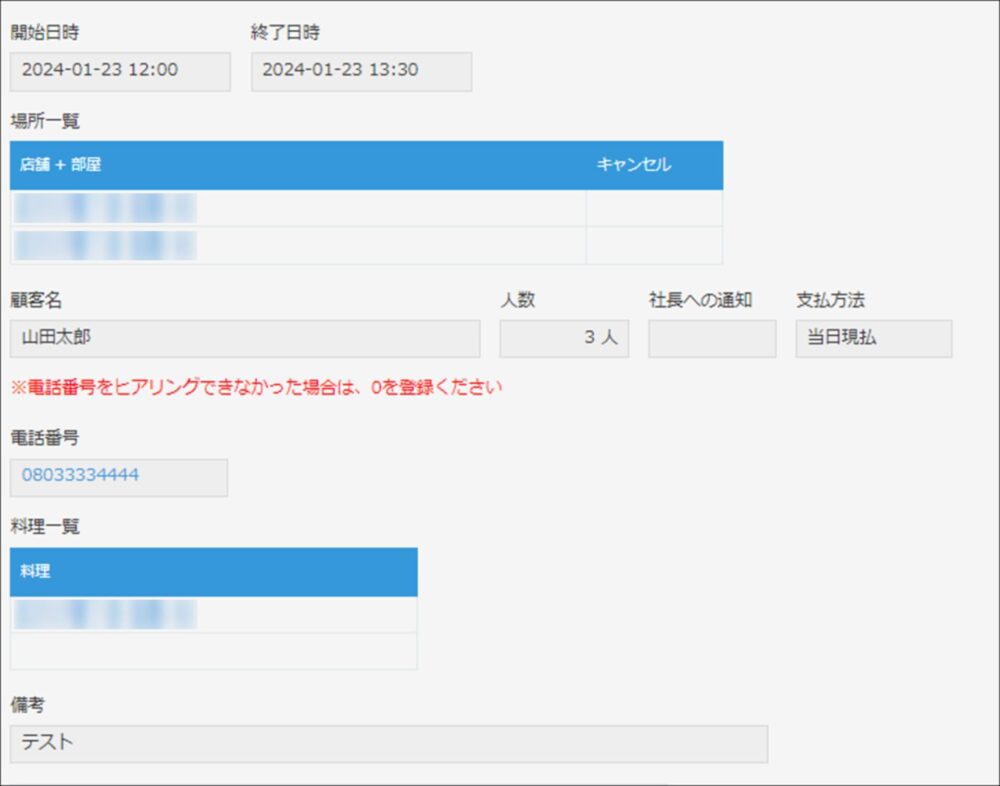Select the キャンセル column header
The width and height of the screenshot is (1000, 786).
click(x=634, y=165)
